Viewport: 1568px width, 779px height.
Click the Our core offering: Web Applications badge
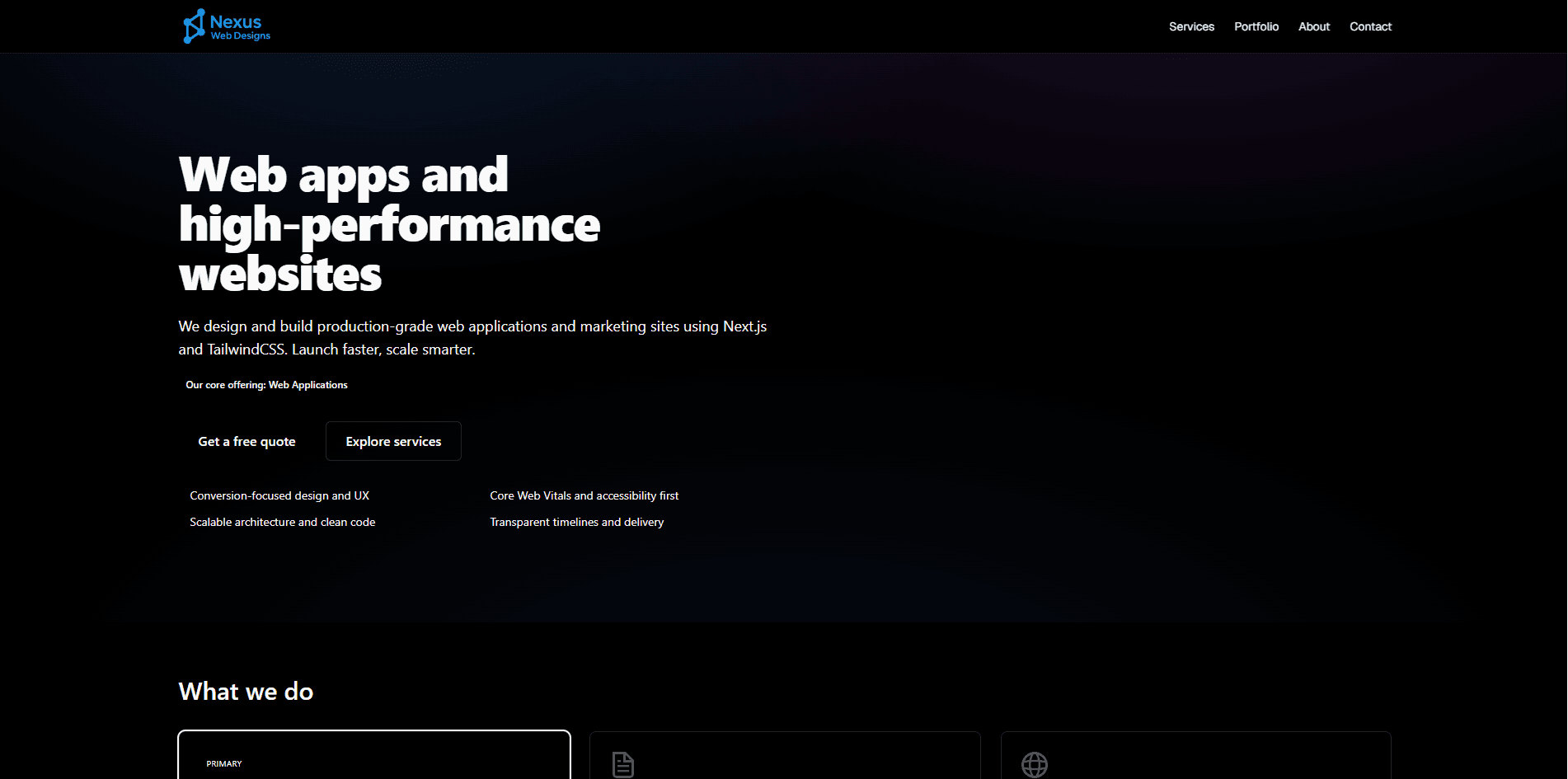click(x=266, y=384)
